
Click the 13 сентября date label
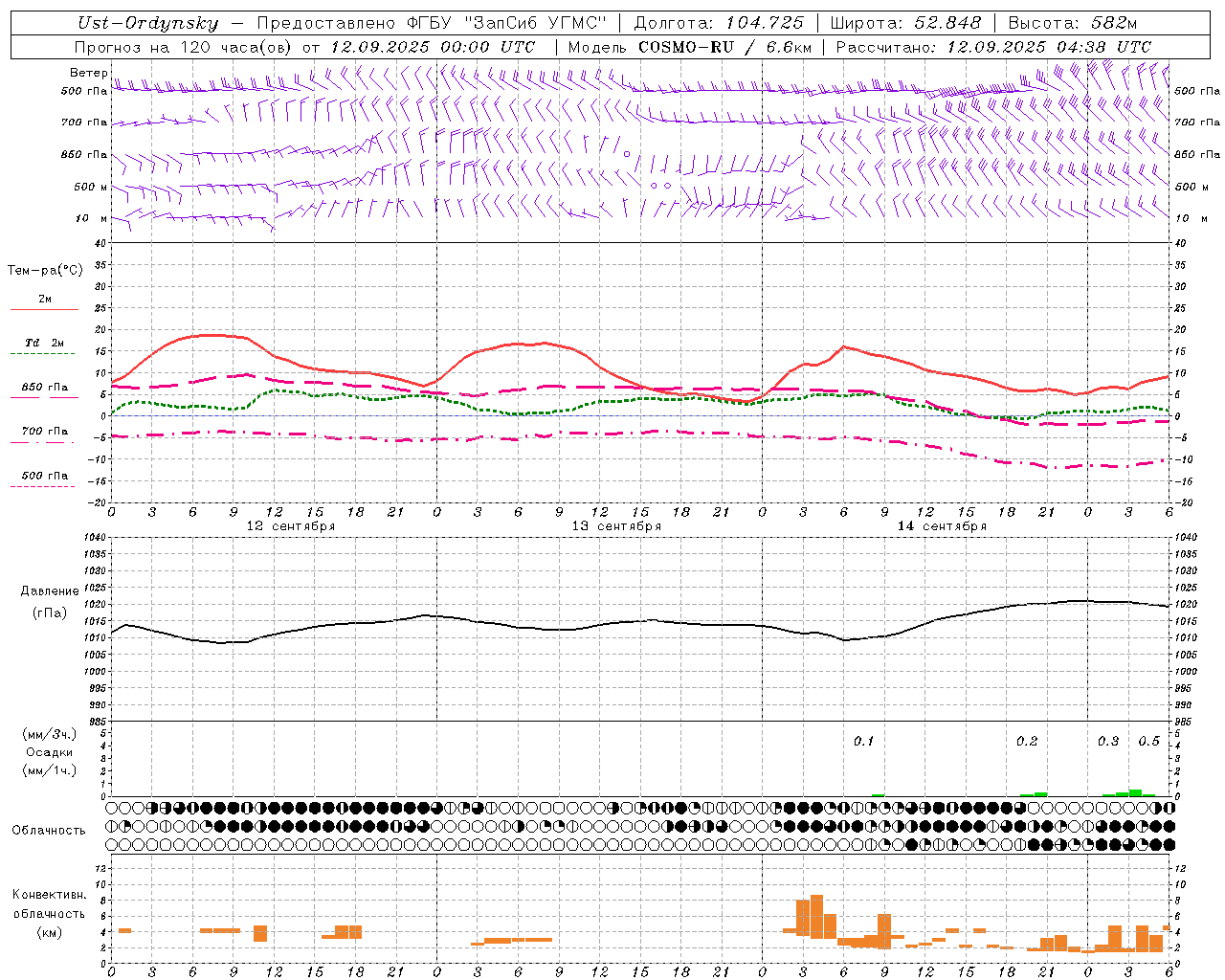tap(616, 526)
